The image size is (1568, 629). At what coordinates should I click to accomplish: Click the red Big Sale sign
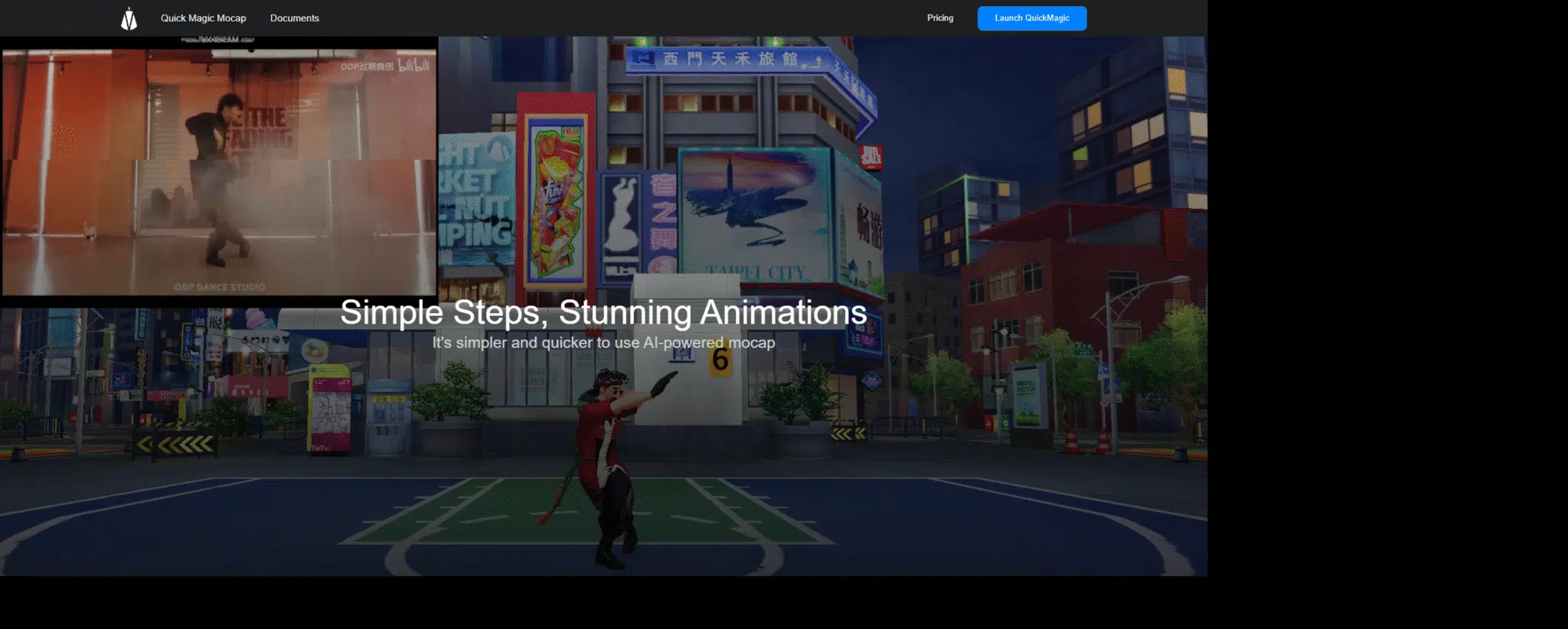(x=871, y=157)
